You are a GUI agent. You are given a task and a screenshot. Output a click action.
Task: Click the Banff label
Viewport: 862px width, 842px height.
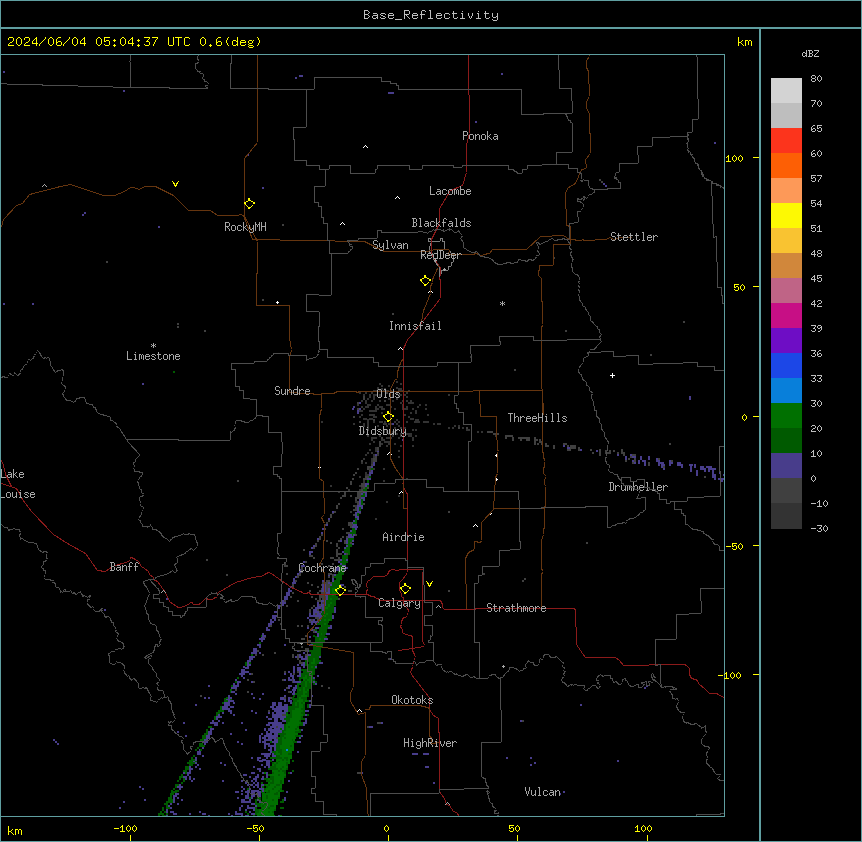pyautogui.click(x=124, y=567)
